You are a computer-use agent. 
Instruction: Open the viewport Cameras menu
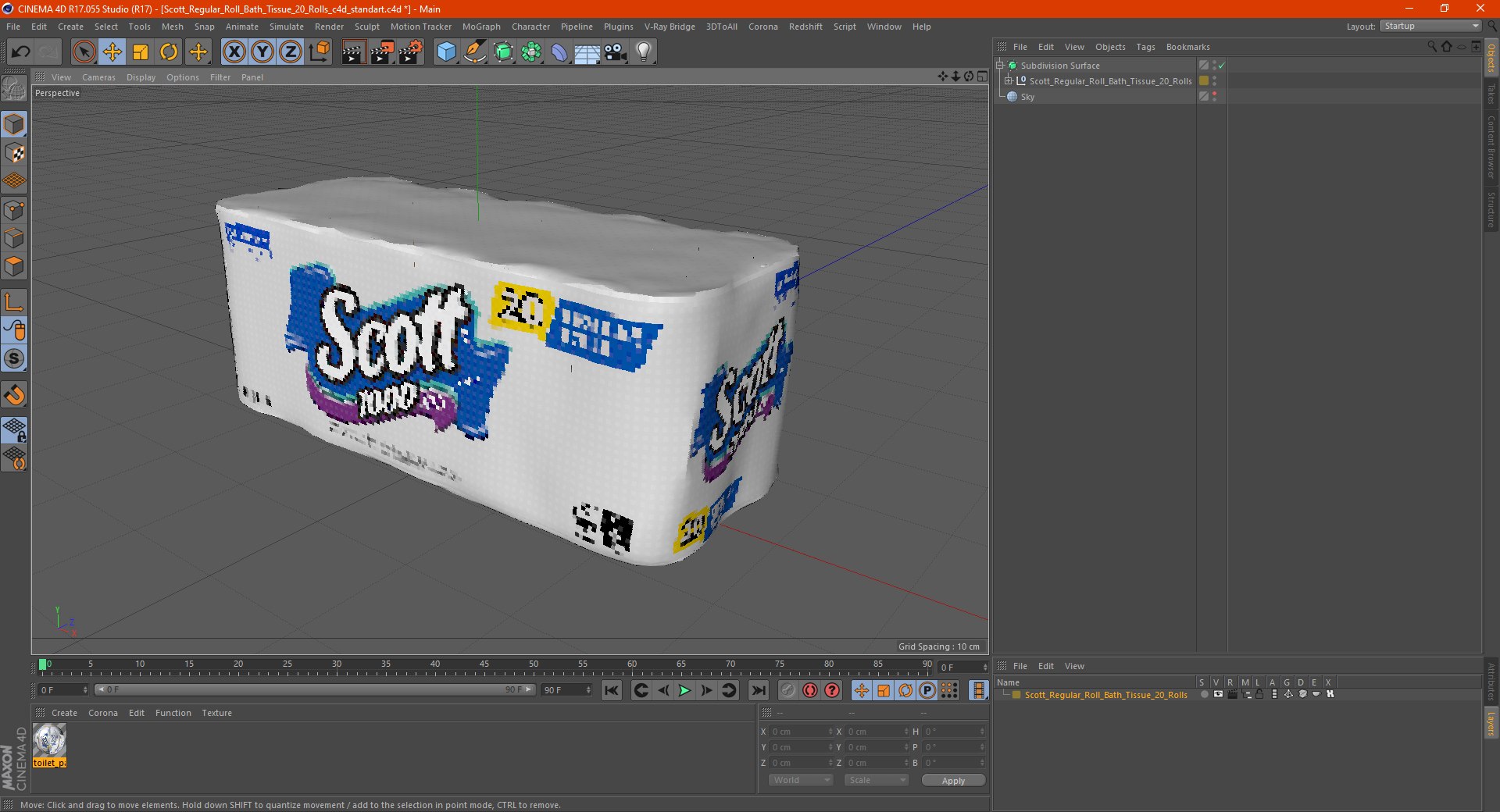point(98,77)
